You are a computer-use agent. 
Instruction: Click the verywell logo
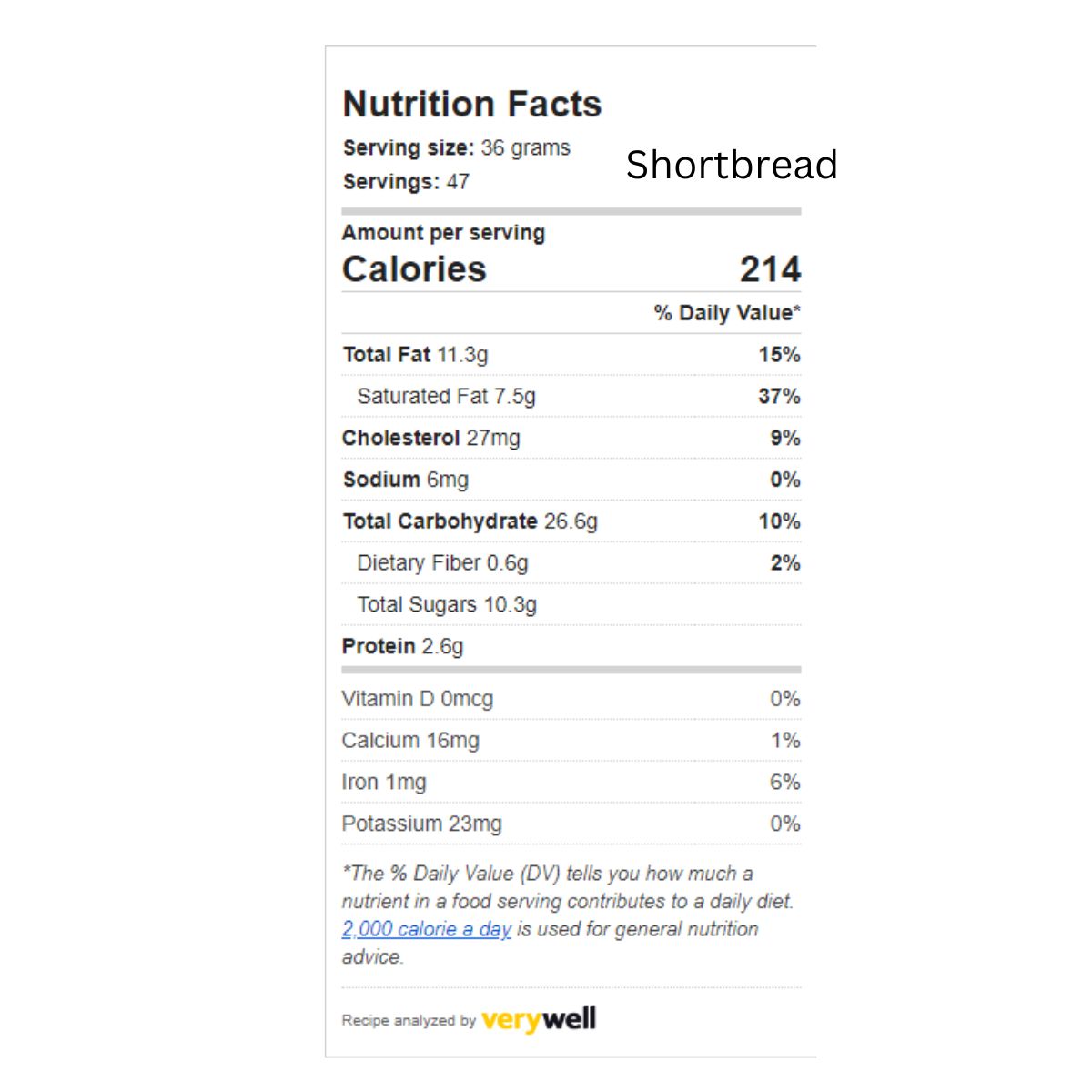pos(539,1019)
